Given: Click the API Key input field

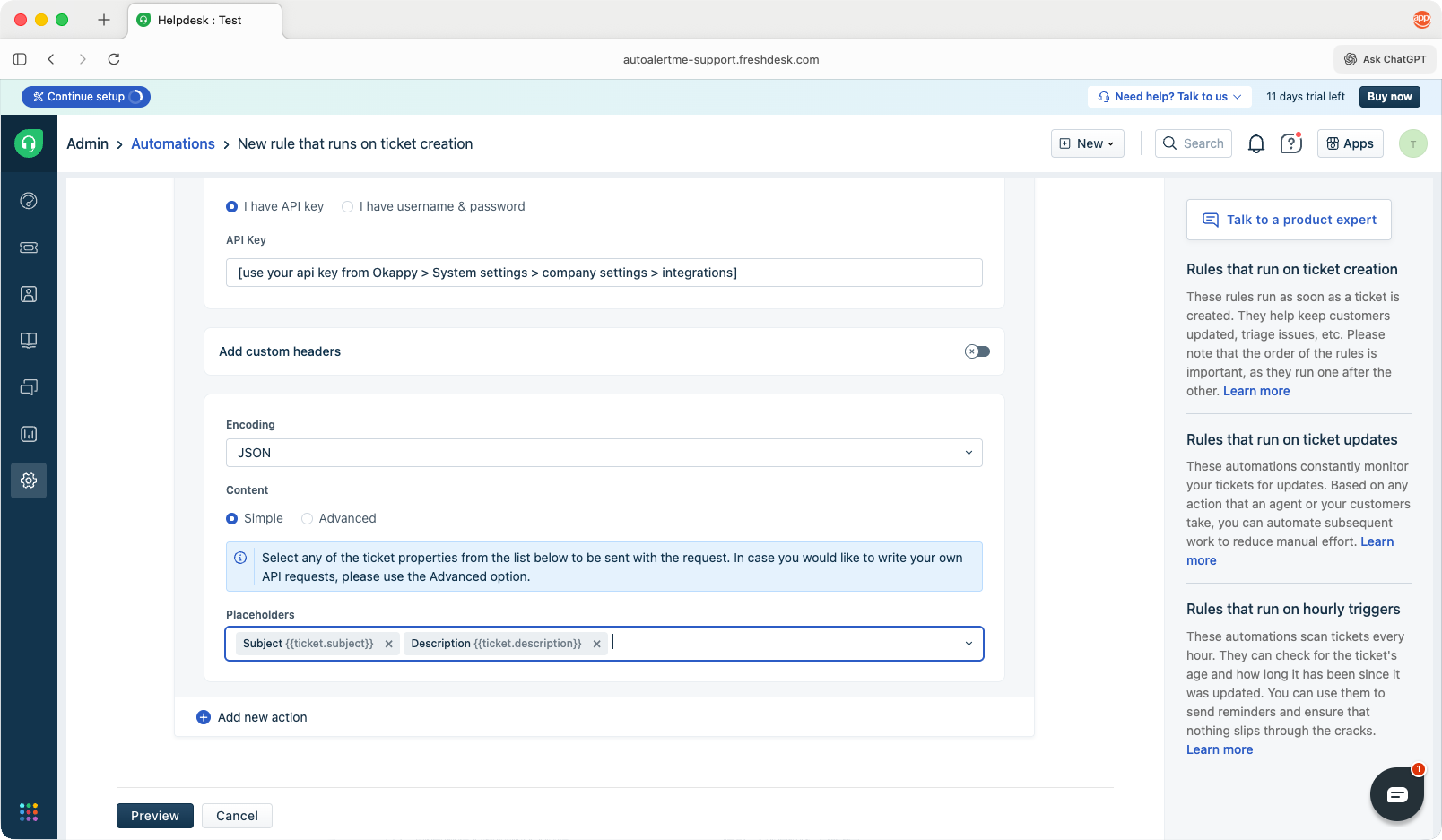Looking at the screenshot, I should coord(604,273).
